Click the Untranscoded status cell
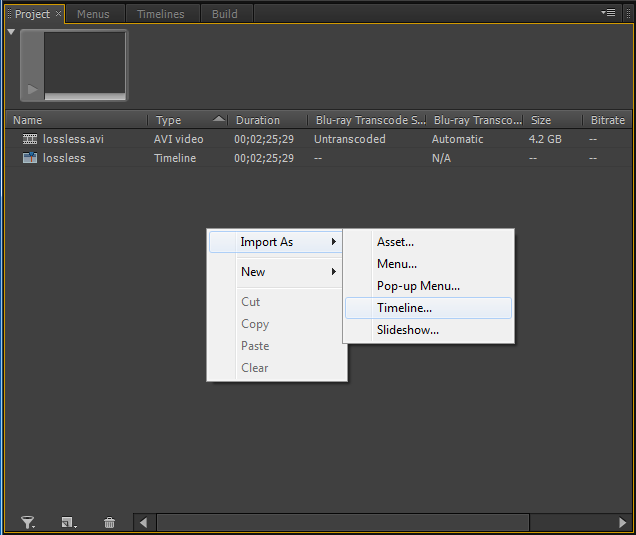636x535 pixels. (350, 139)
